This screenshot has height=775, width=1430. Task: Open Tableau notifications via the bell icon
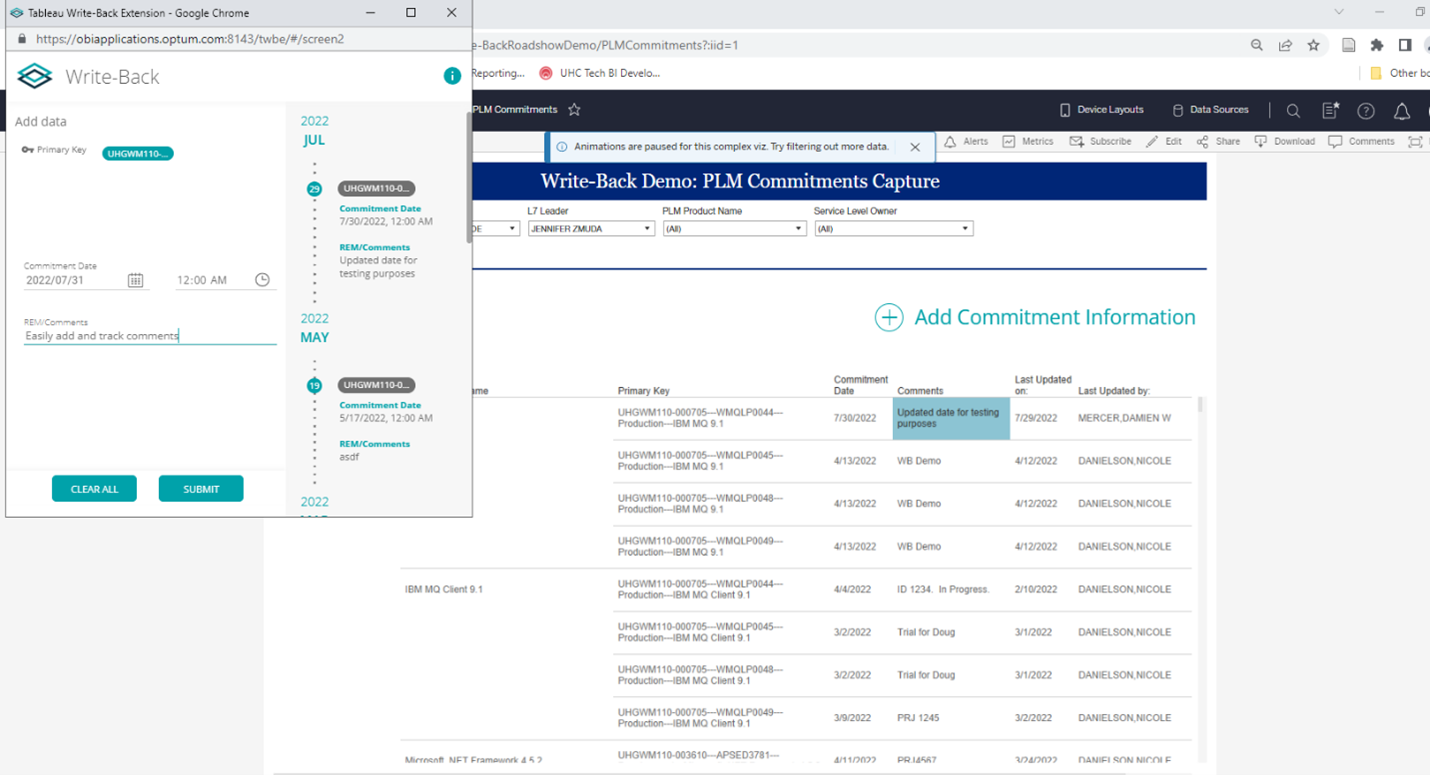1402,111
